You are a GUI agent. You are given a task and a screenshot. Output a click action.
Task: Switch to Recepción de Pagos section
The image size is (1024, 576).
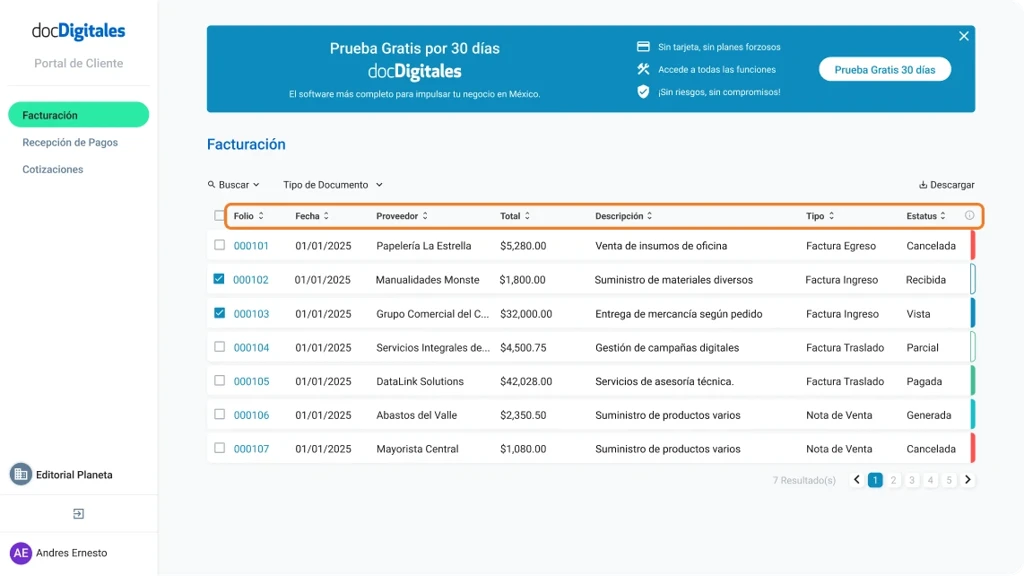70,142
